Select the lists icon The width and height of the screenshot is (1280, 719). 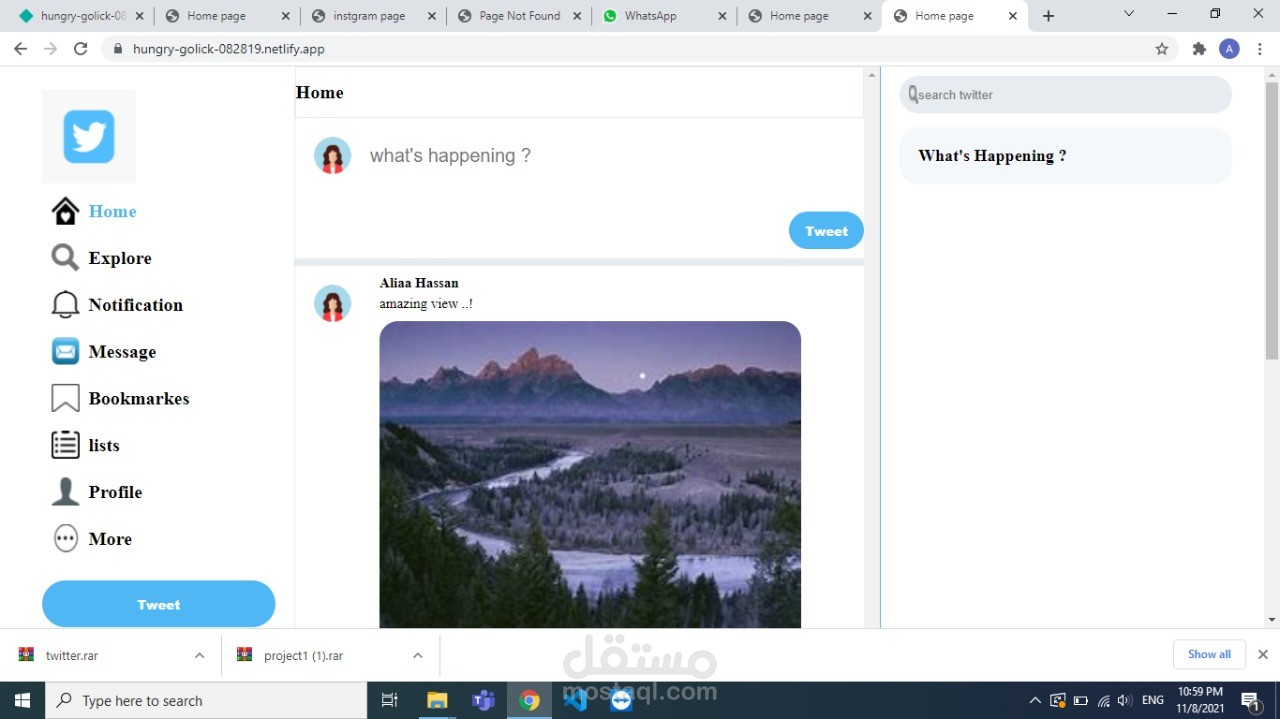(x=64, y=444)
